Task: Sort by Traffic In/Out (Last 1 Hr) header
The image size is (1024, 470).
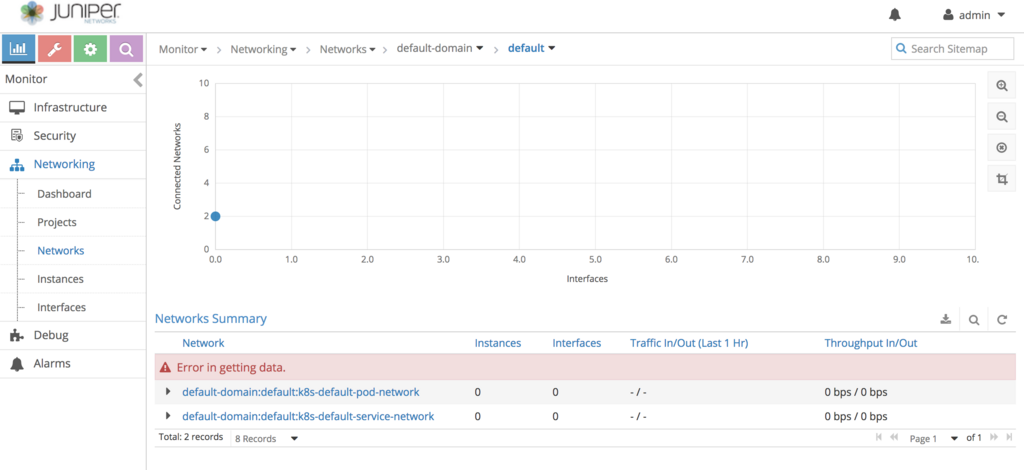Action: [x=689, y=343]
